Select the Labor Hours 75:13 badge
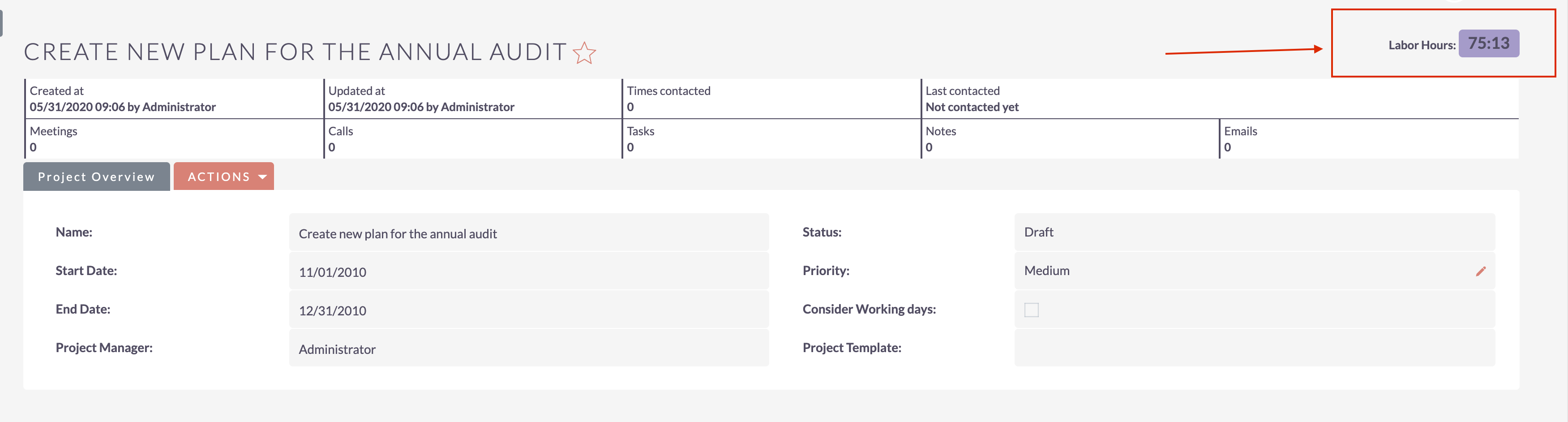1568x422 pixels. pyautogui.click(x=1488, y=44)
